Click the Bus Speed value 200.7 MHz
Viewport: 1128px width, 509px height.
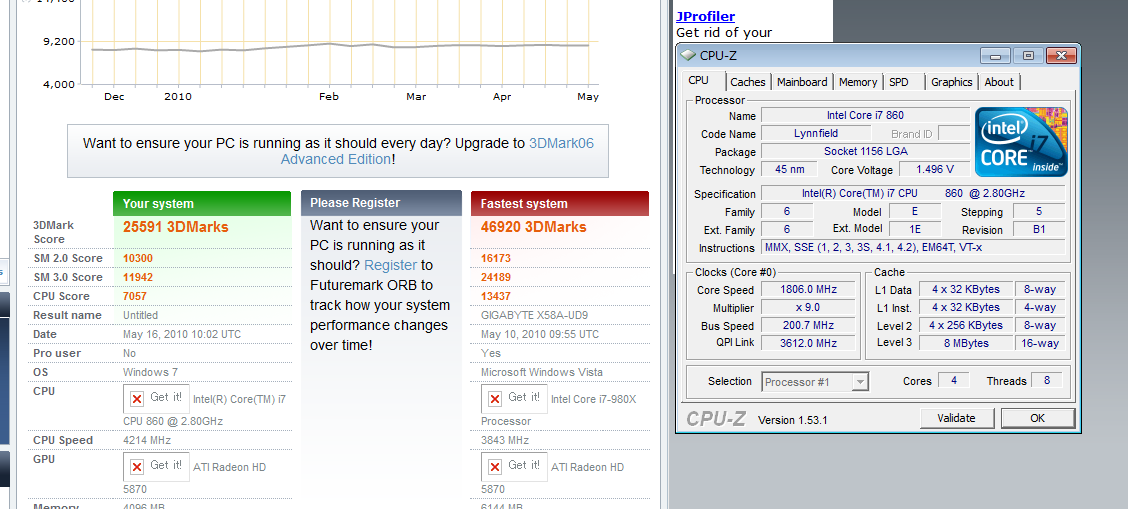[809, 325]
